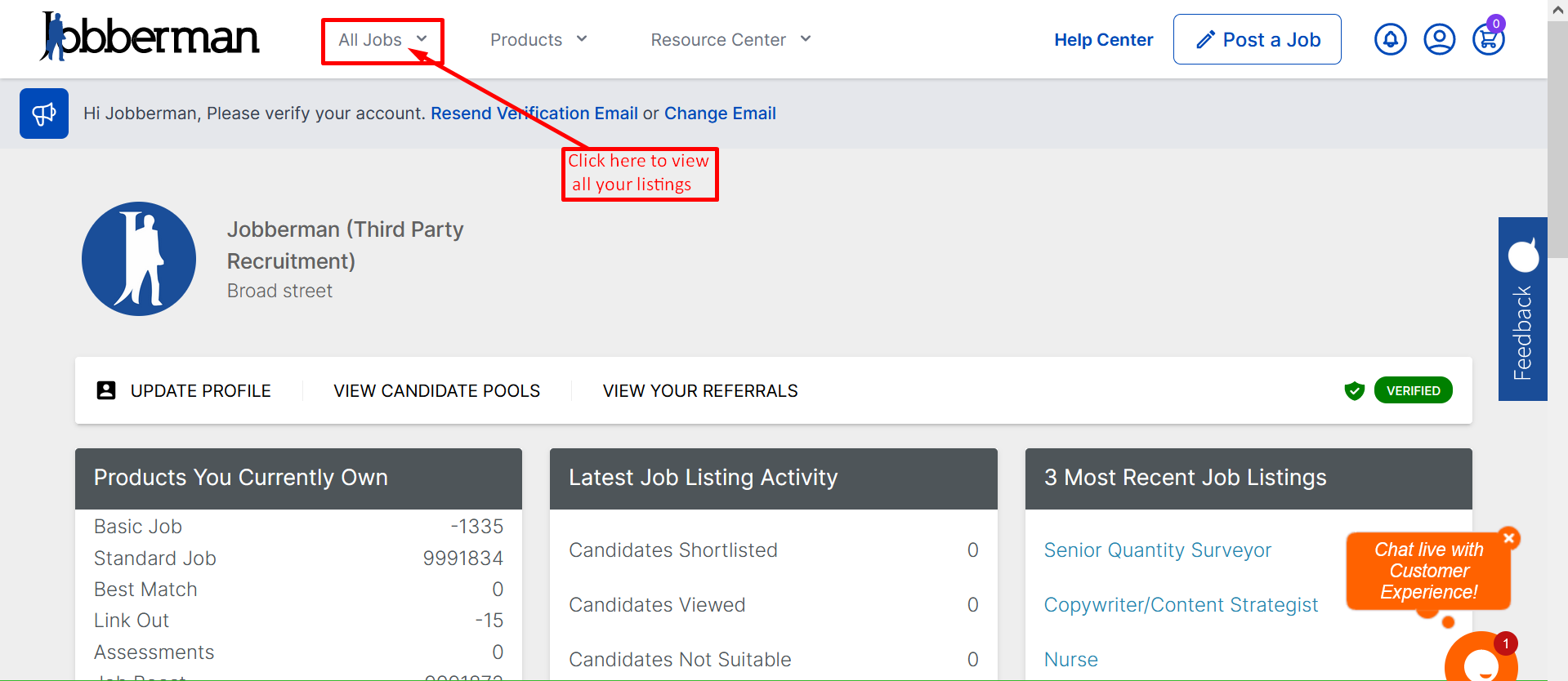Click the Broad street address text
The image size is (1568, 681).
coord(279,292)
